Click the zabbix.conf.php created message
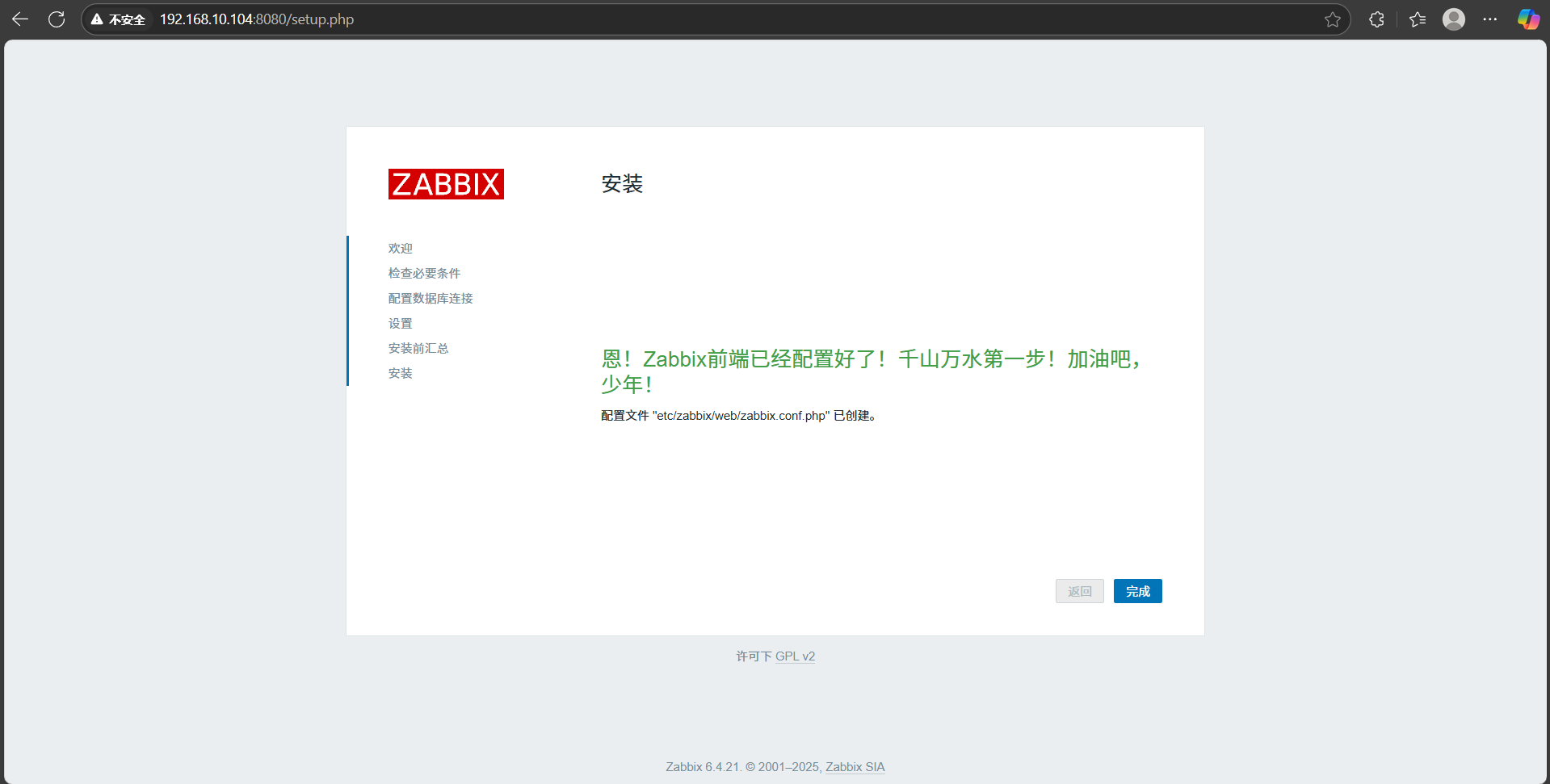 click(739, 416)
